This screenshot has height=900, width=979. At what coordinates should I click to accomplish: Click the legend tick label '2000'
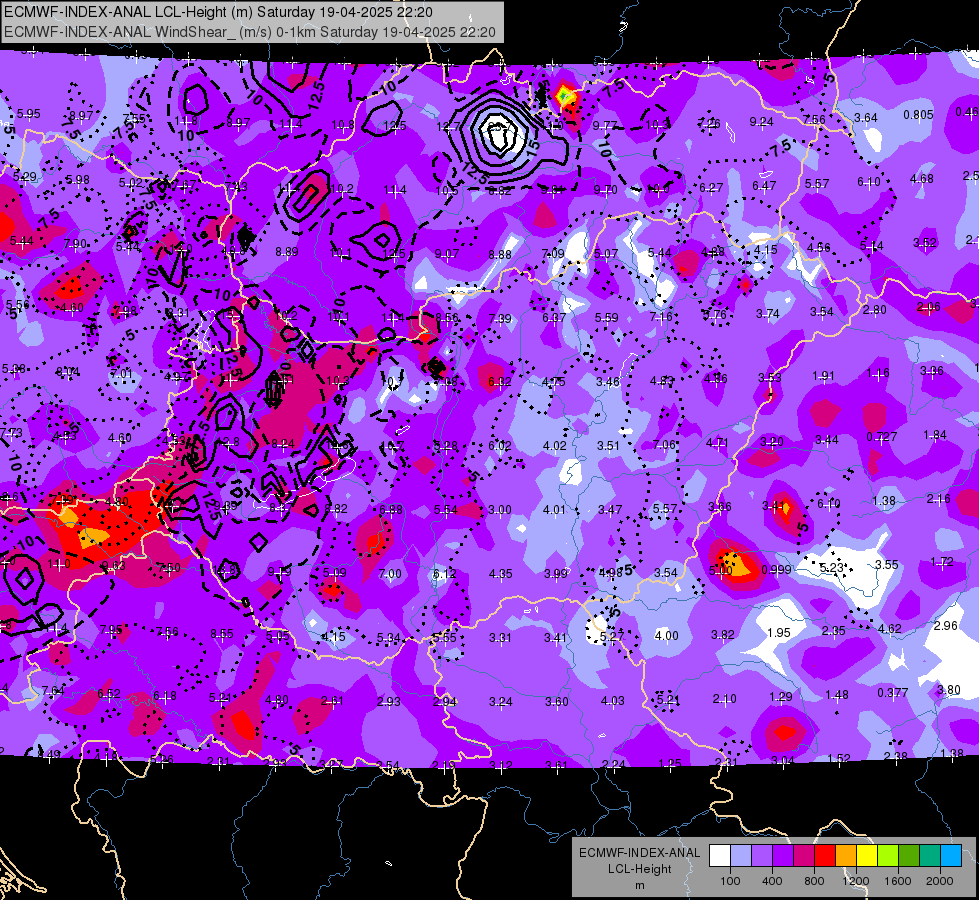pyautogui.click(x=940, y=881)
